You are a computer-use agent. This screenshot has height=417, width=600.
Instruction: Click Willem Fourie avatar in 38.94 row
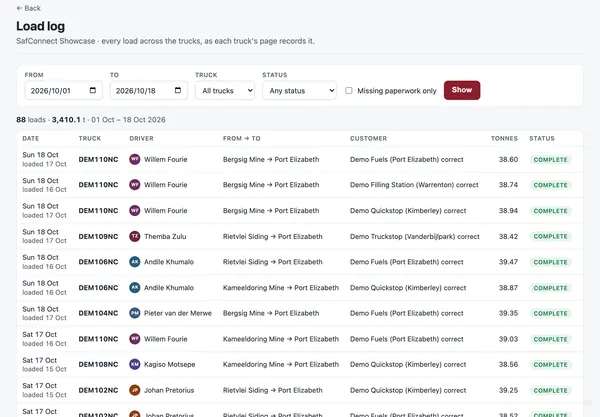[135, 210]
